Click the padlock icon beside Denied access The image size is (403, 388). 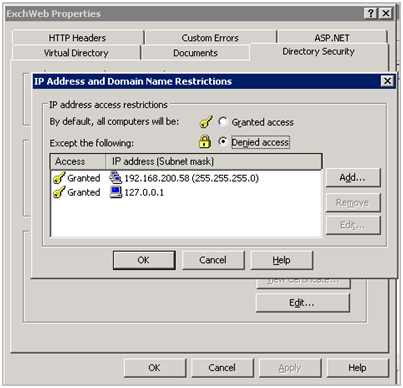click(205, 142)
